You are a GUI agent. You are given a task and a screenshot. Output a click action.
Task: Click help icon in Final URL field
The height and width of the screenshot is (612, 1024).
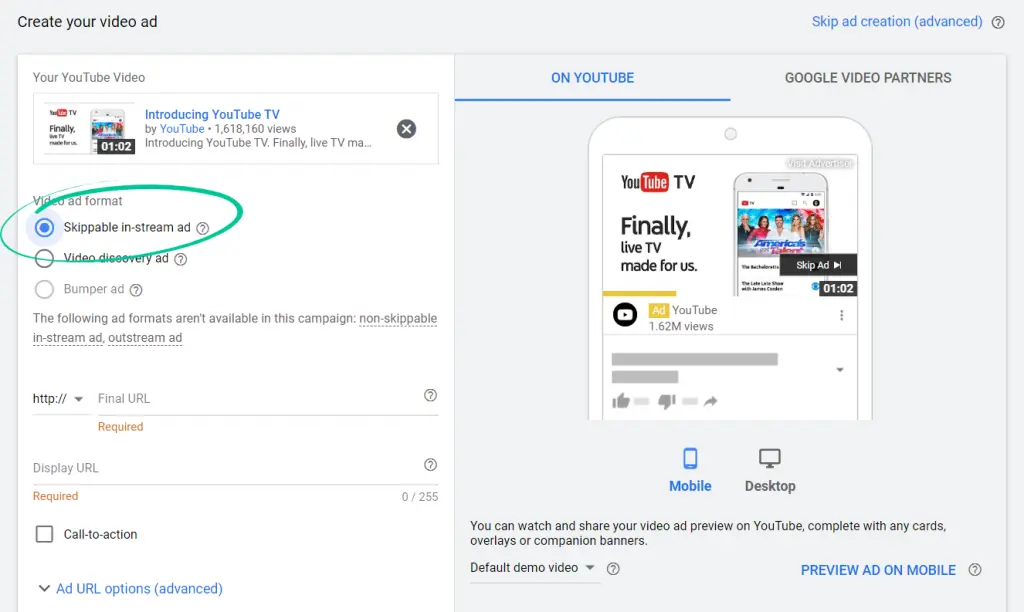(x=430, y=395)
